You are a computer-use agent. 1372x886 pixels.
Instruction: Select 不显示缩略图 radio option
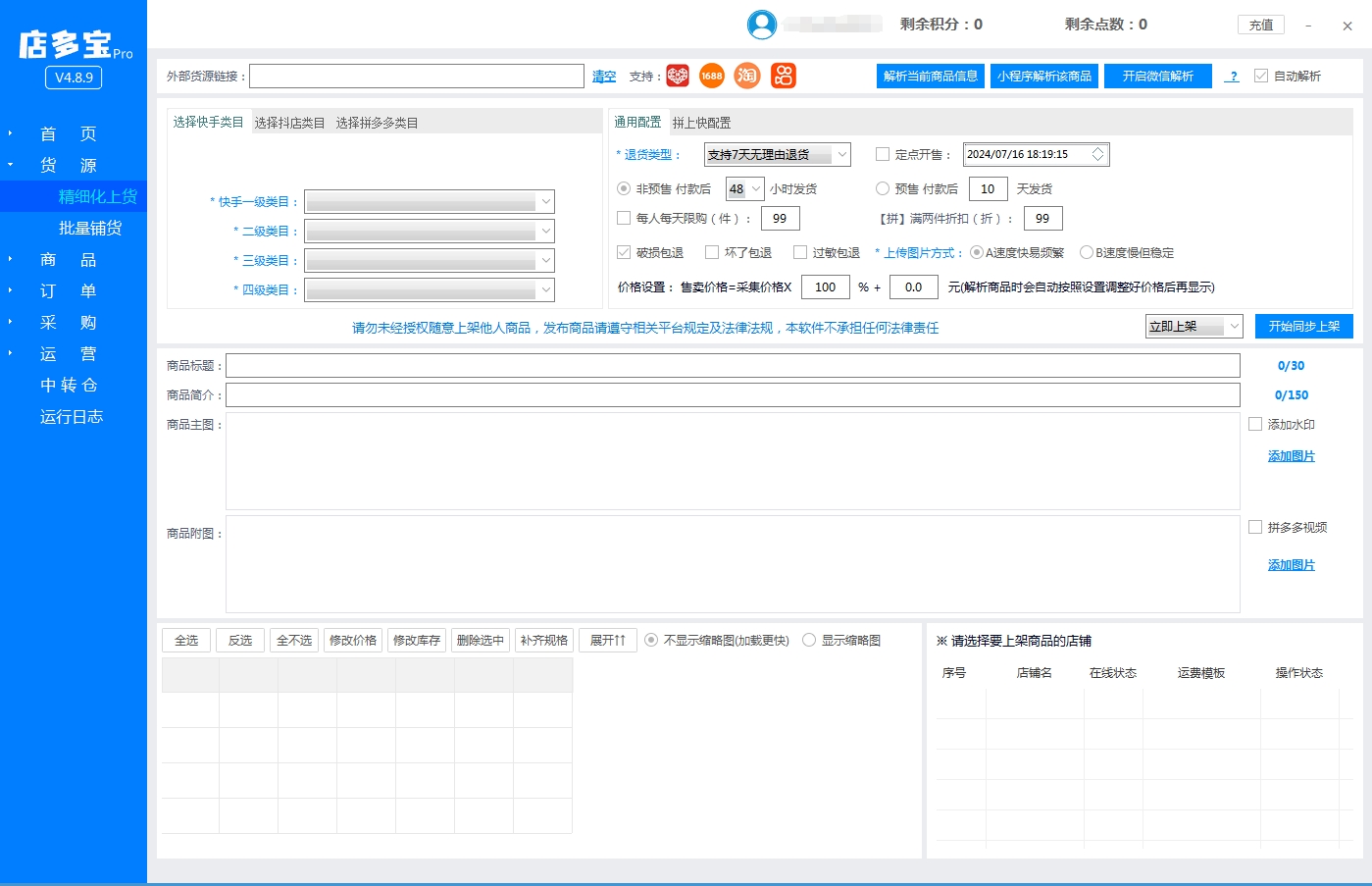point(651,640)
